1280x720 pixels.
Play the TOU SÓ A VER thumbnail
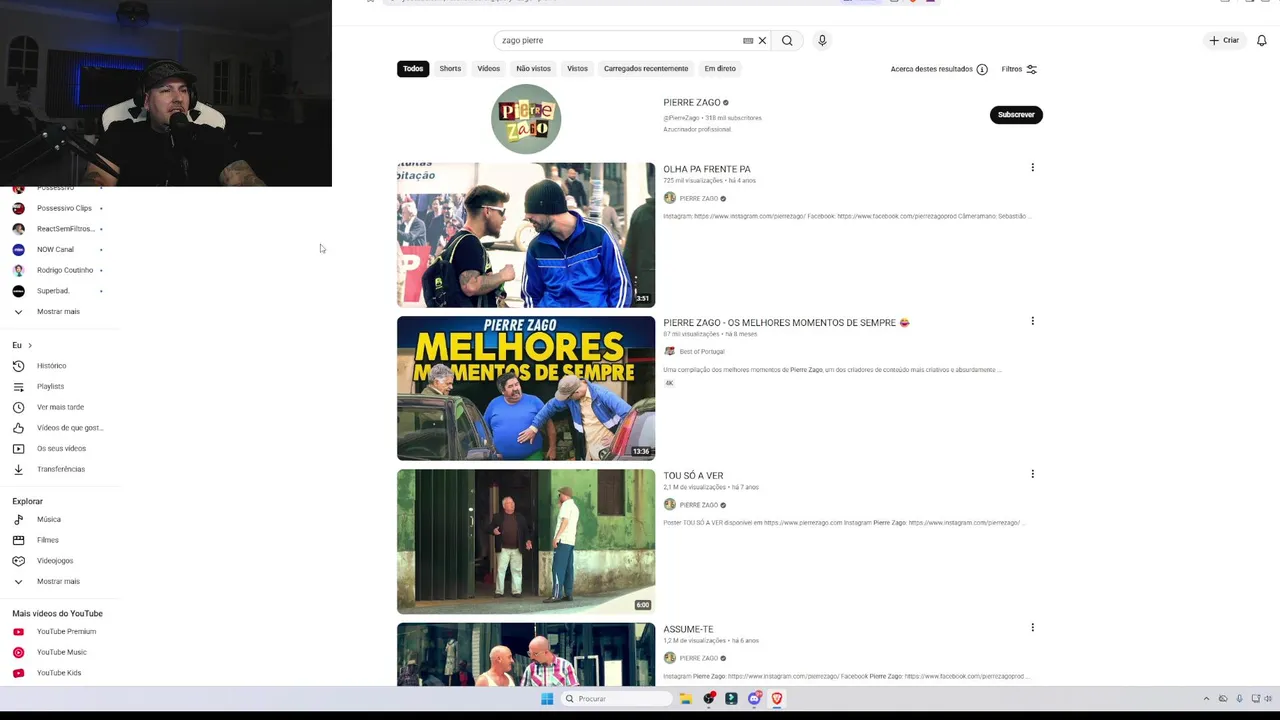[x=526, y=541]
